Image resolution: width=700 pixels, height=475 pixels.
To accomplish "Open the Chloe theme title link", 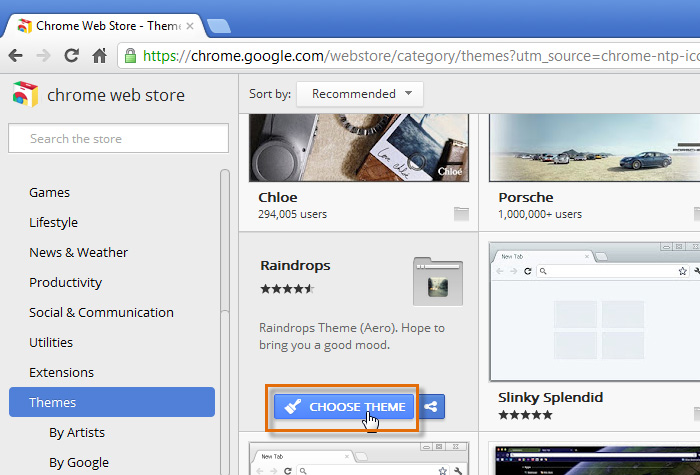I will [x=278, y=197].
